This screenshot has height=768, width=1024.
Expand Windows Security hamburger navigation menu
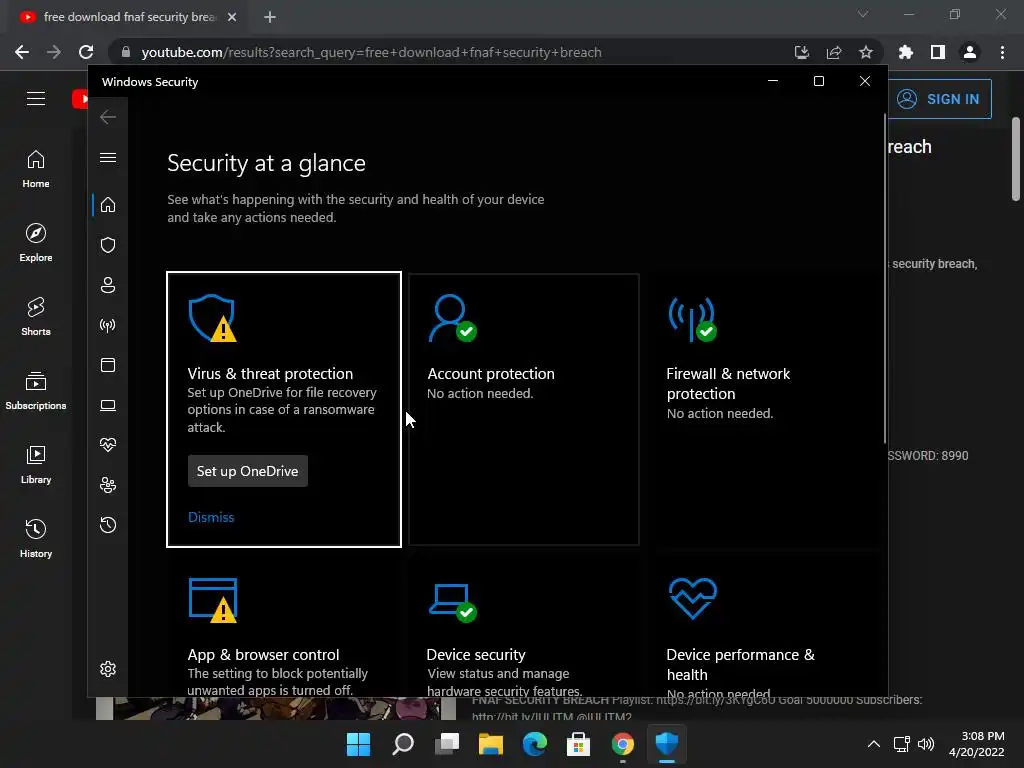coord(108,157)
